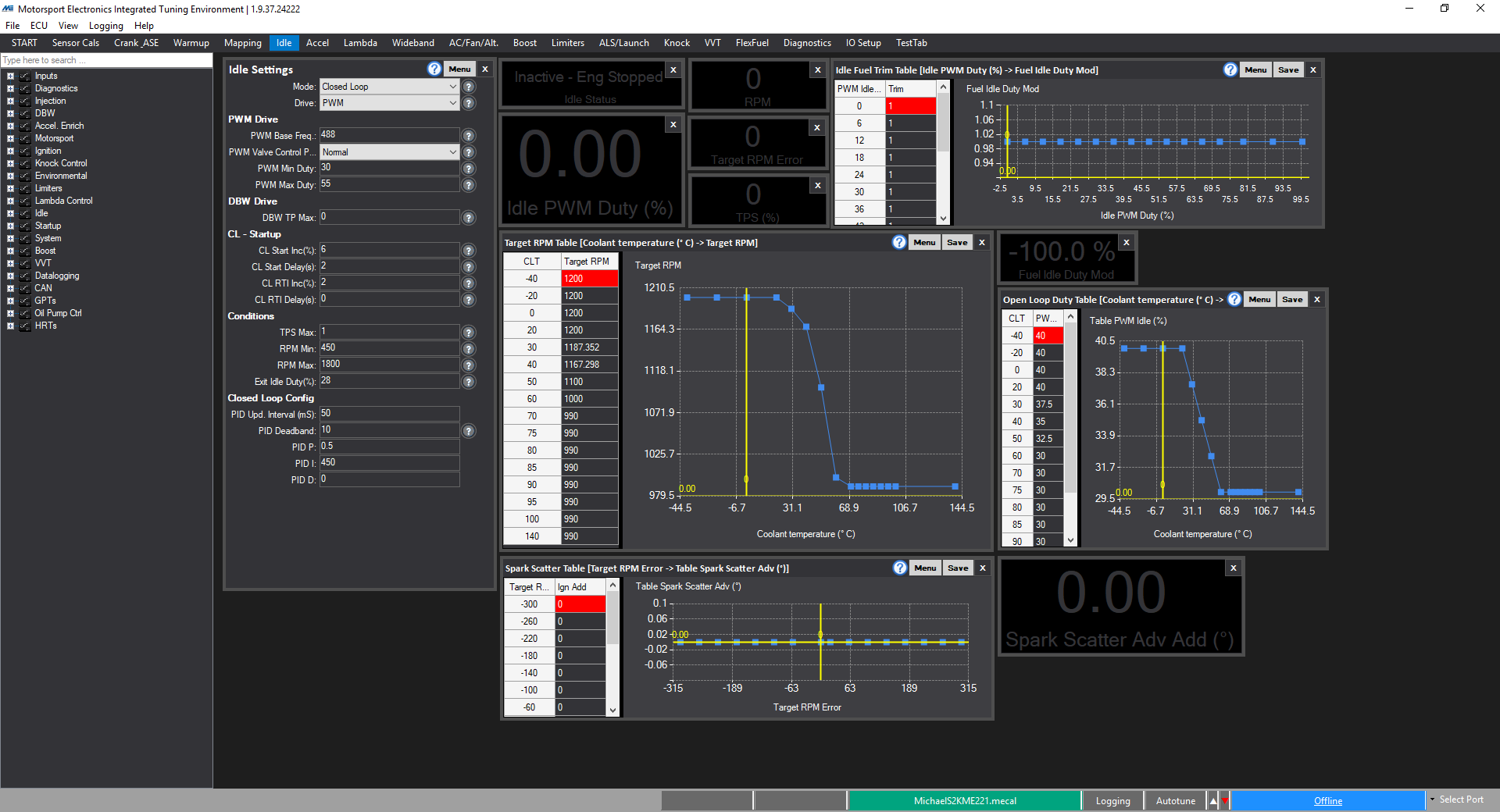Click the white up arrow in status bar
Image resolution: width=1500 pixels, height=812 pixels.
click(x=1213, y=800)
